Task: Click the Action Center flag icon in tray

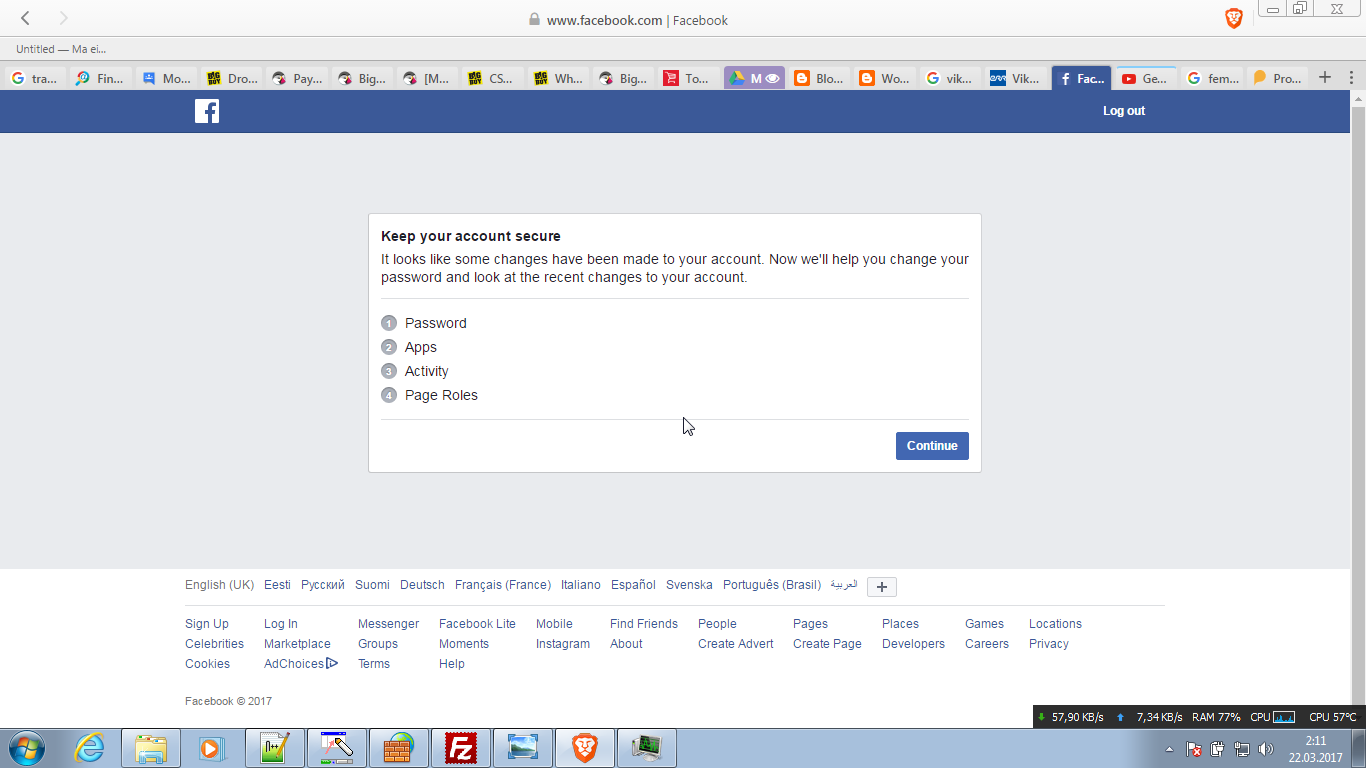Action: tap(1194, 749)
